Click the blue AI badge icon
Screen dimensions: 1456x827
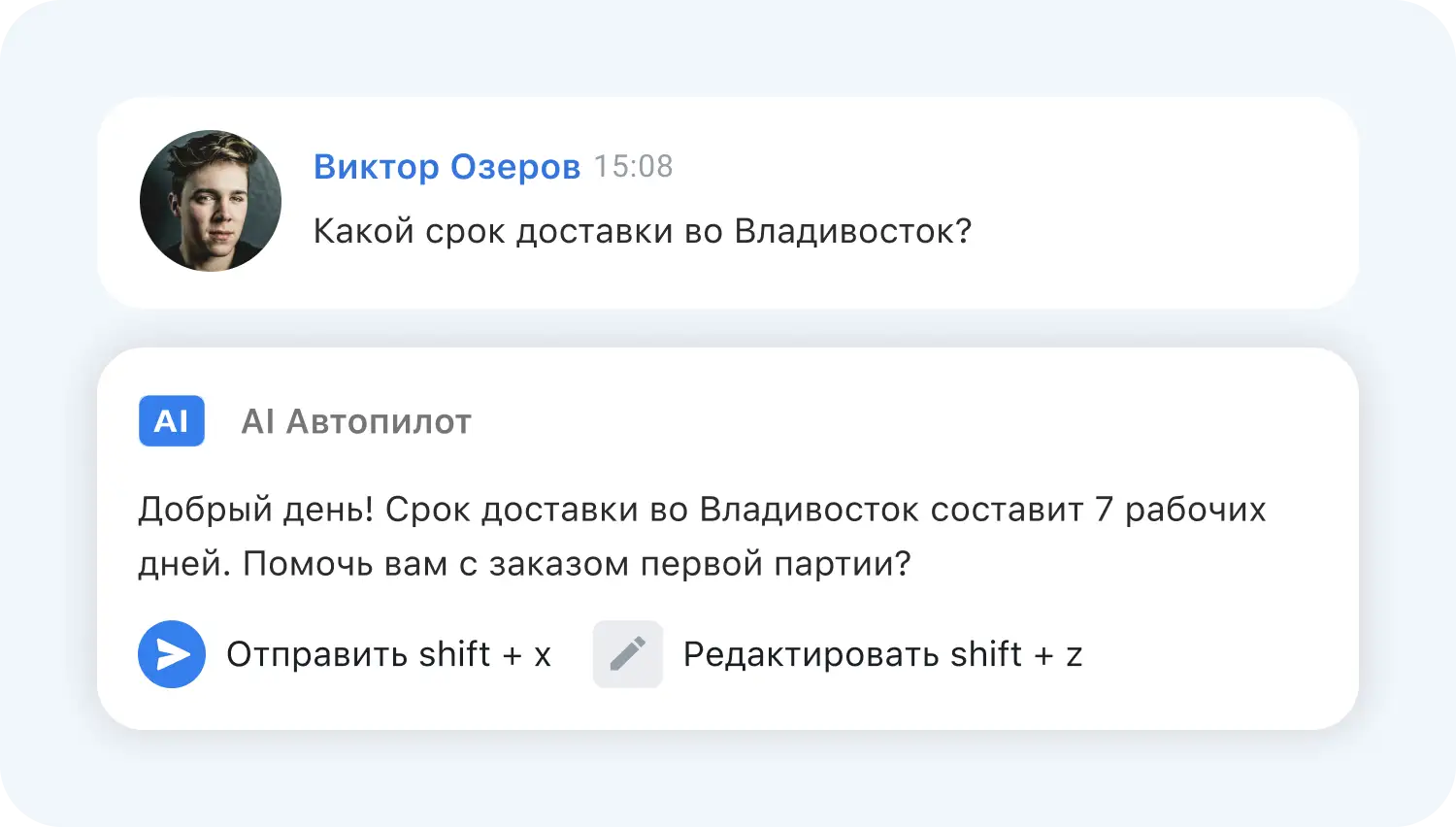coord(172,421)
